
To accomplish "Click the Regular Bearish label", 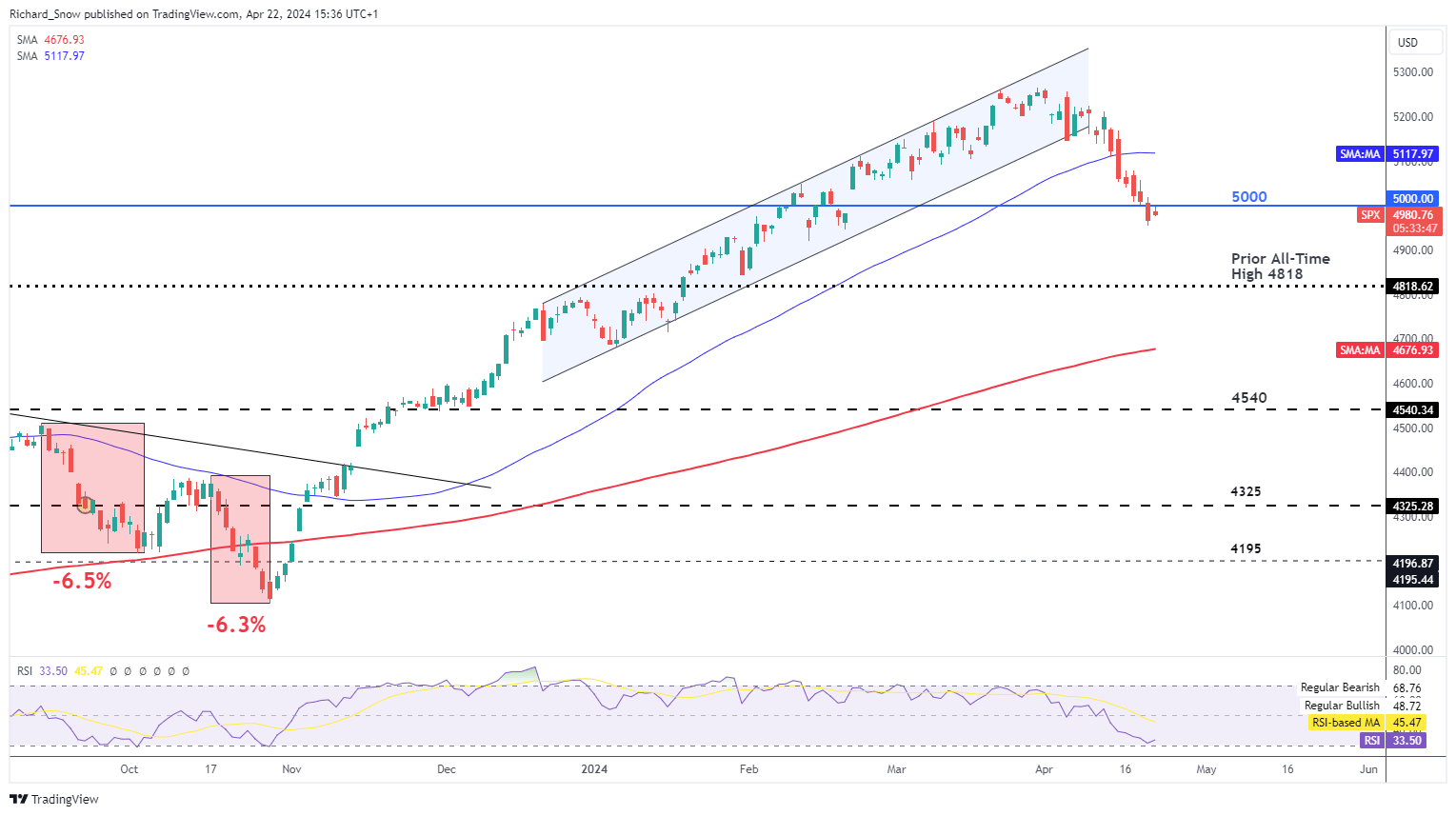I will click(1340, 687).
